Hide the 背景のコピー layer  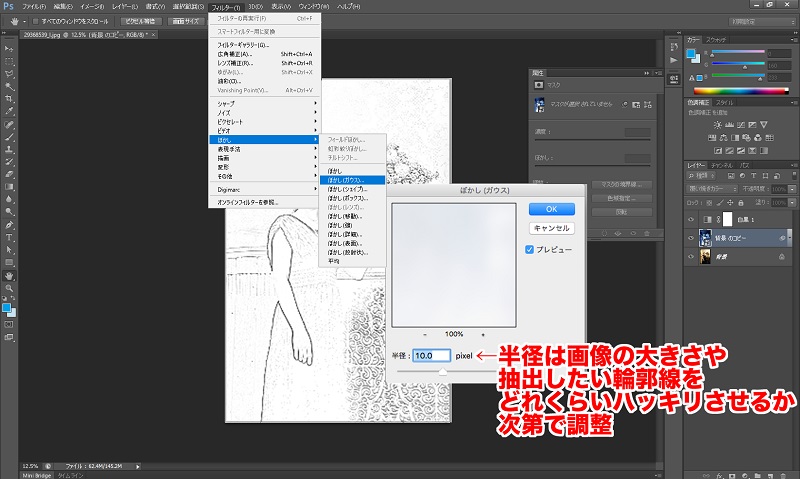click(x=691, y=238)
